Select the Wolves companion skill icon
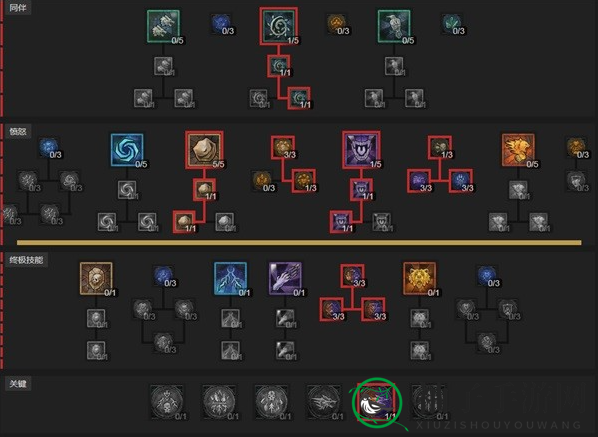Viewport: 598px width, 437px height. pyautogui.click(x=163, y=26)
